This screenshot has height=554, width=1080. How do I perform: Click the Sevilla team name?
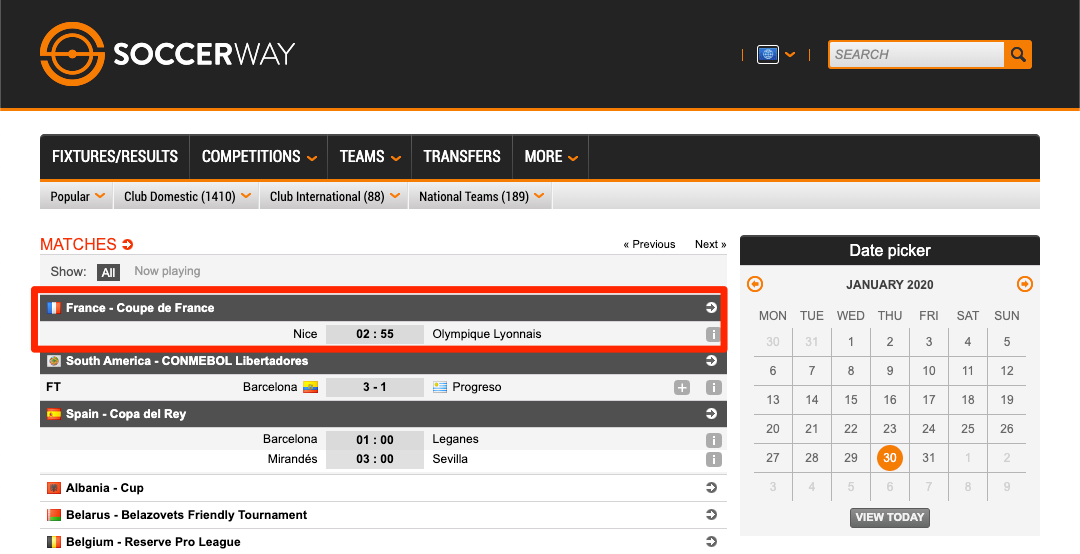tap(450, 459)
